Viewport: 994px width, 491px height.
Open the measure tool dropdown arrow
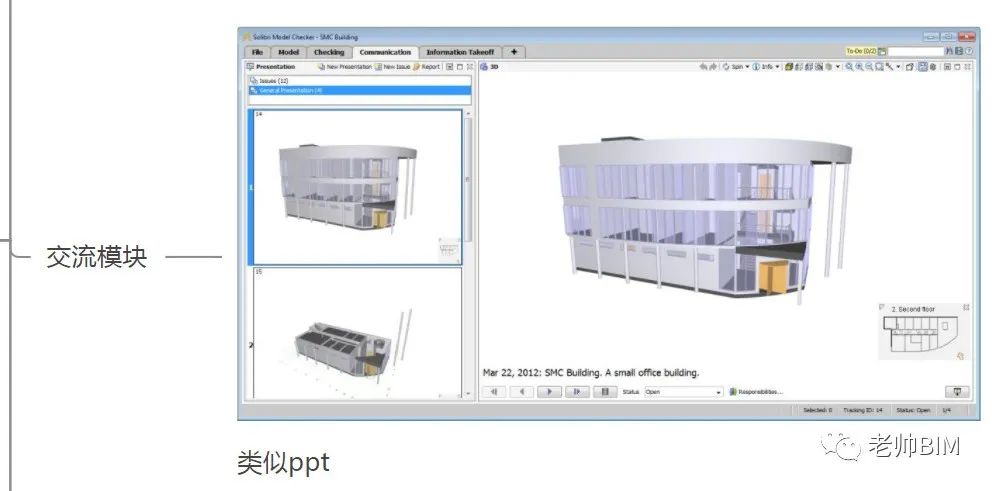(898, 67)
